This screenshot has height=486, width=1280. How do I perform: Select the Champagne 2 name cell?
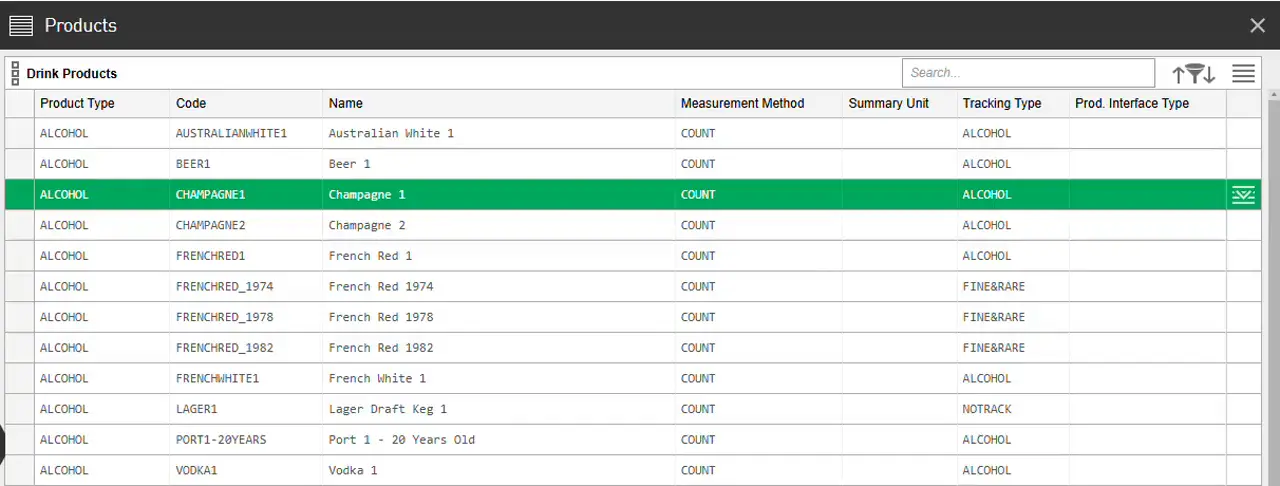499,225
